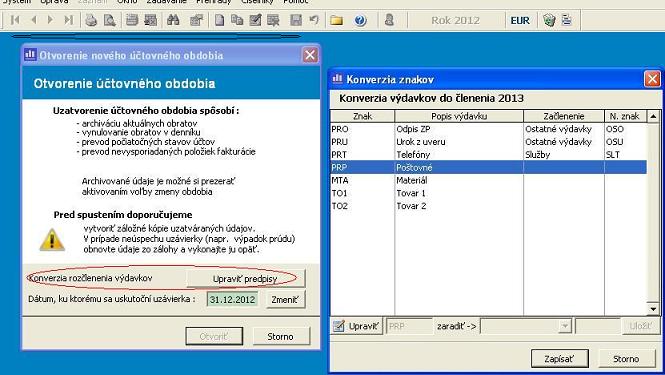Image resolution: width=665 pixels, height=375 pixels.
Task: Select the TO1 Tovar 1 row
Action: [x=489, y=193]
